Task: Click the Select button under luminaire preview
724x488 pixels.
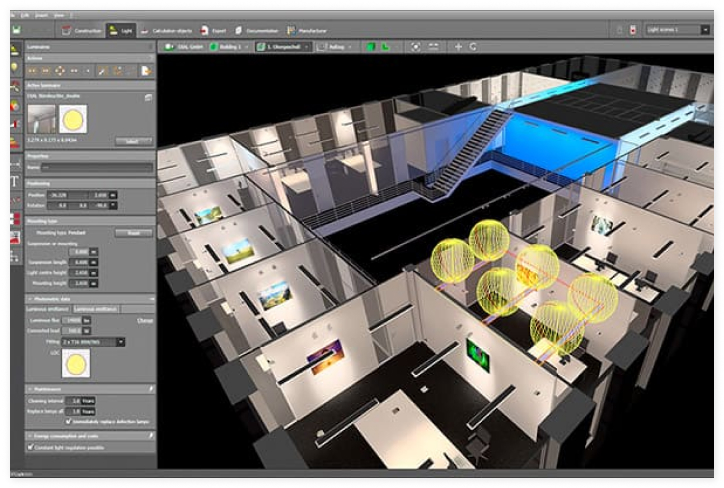Action: coord(132,142)
